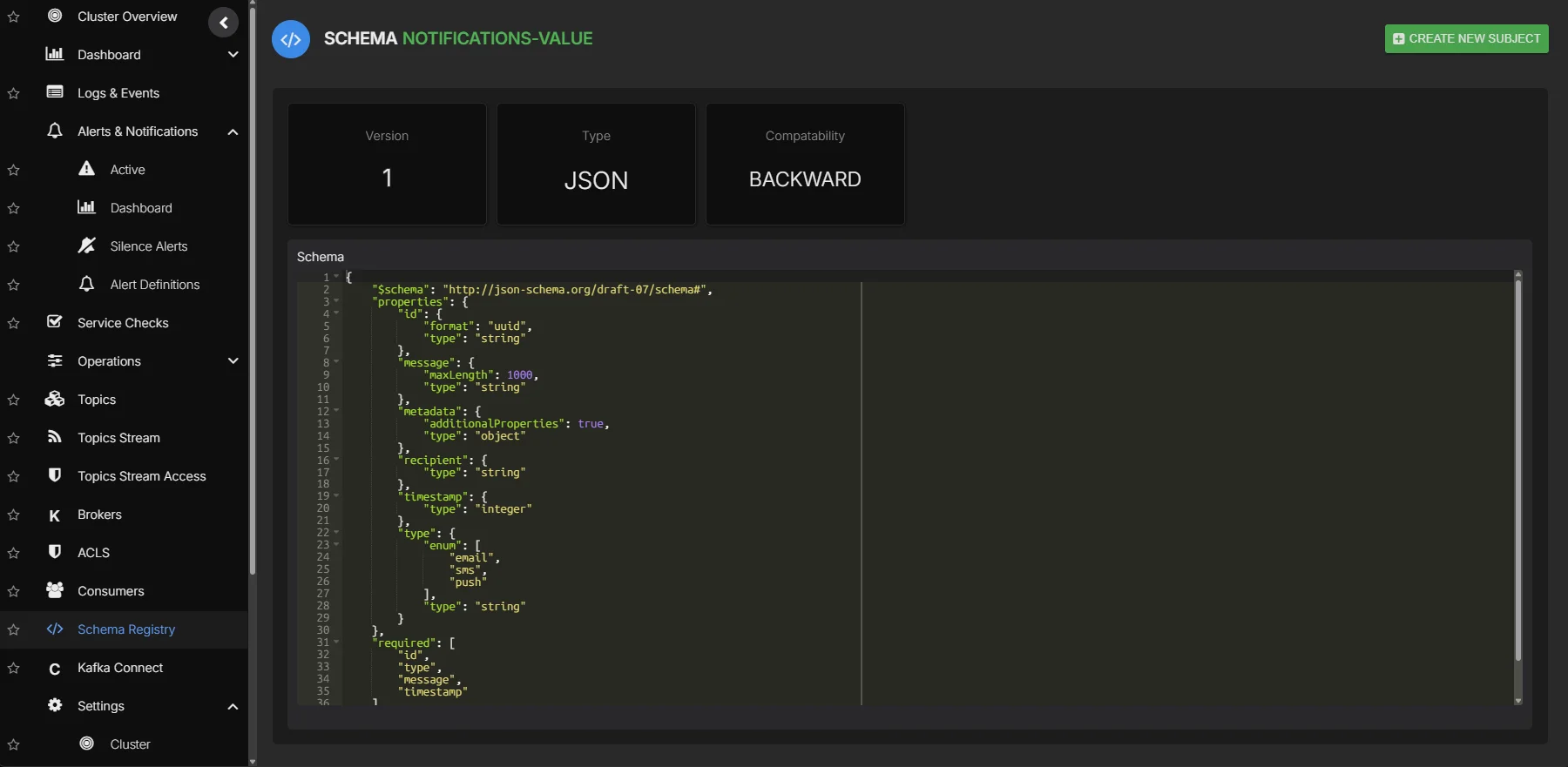Click the Topics cubes icon

55,399
